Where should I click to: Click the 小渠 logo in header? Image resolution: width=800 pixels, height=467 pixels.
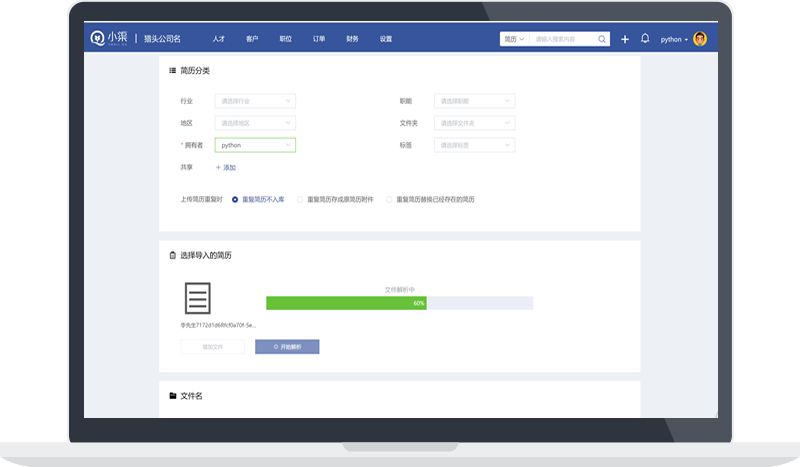109,39
